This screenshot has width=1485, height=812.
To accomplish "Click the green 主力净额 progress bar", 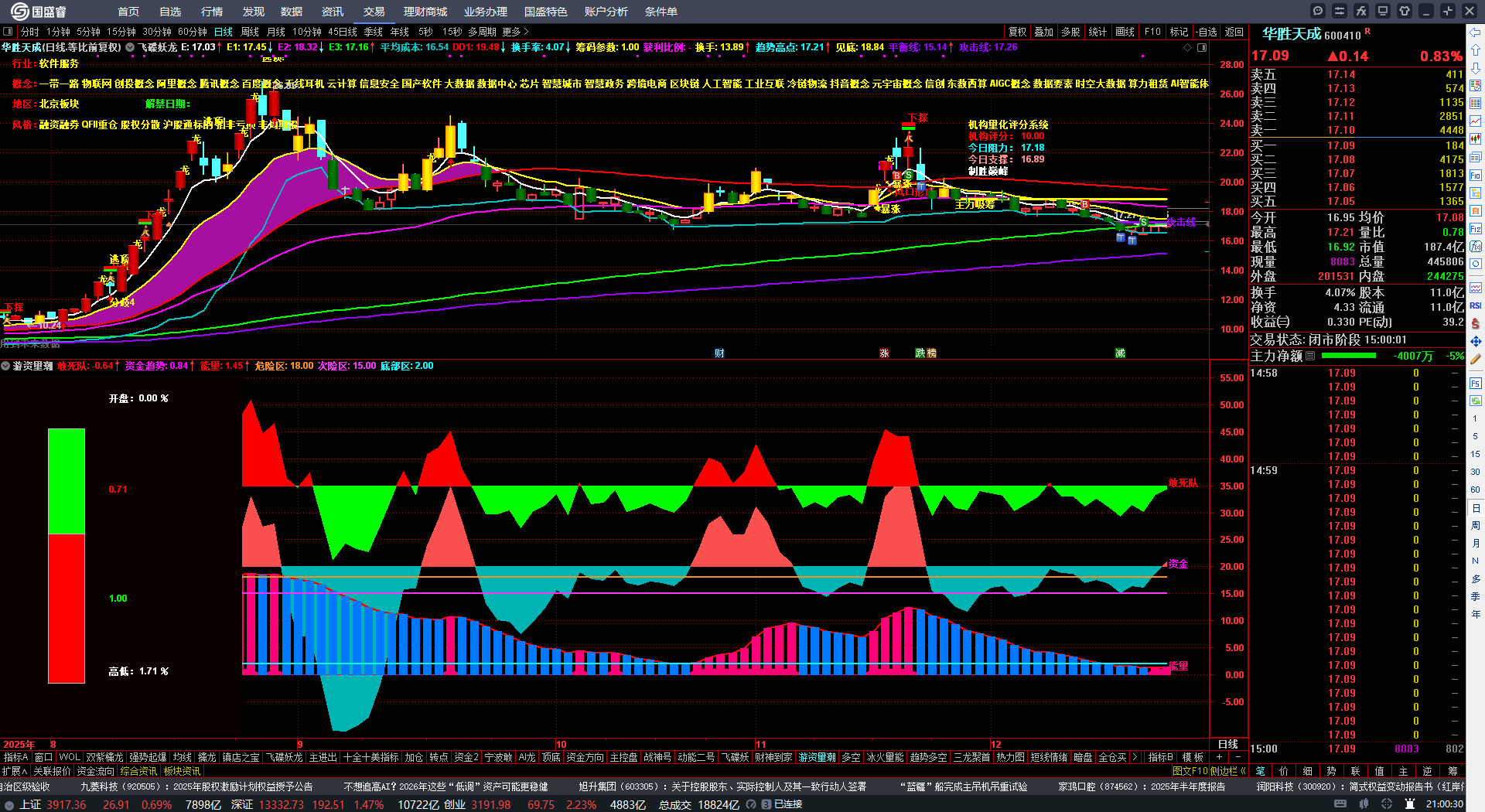I will point(1349,356).
